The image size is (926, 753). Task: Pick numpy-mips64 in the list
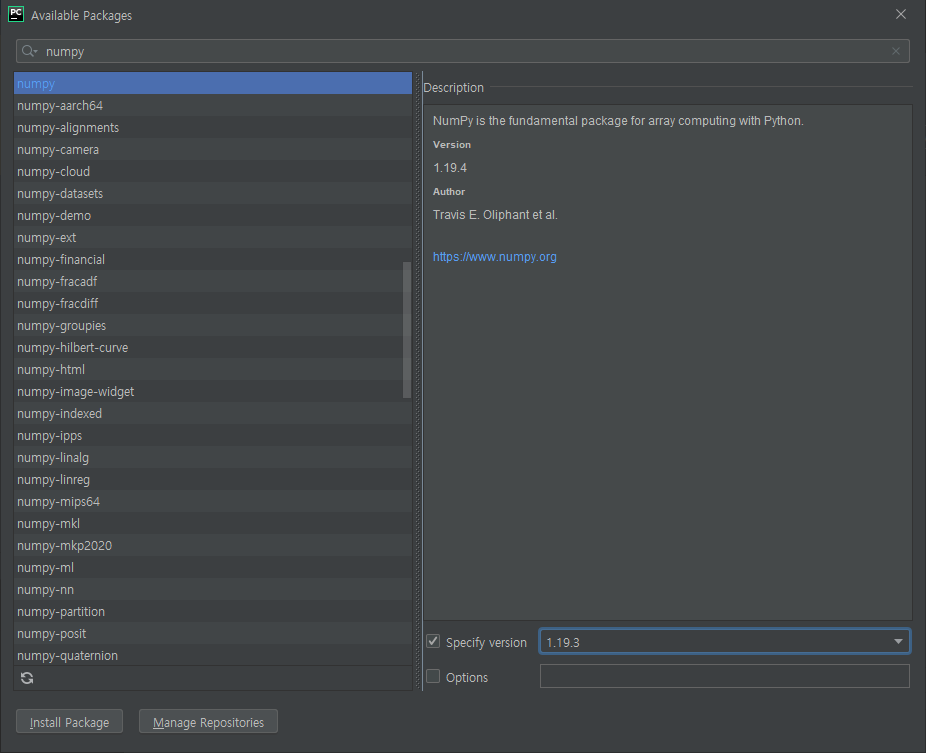point(213,501)
